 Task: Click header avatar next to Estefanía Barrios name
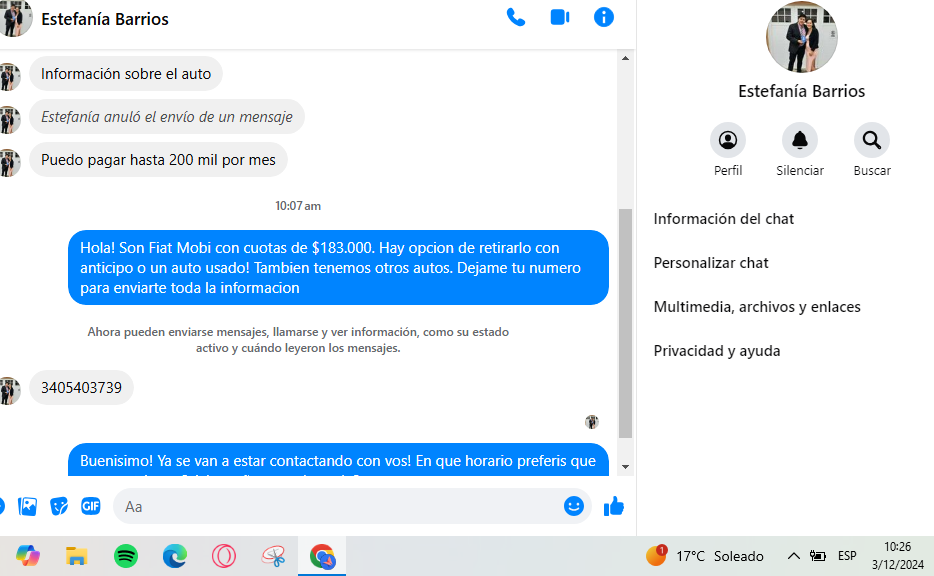(14, 18)
